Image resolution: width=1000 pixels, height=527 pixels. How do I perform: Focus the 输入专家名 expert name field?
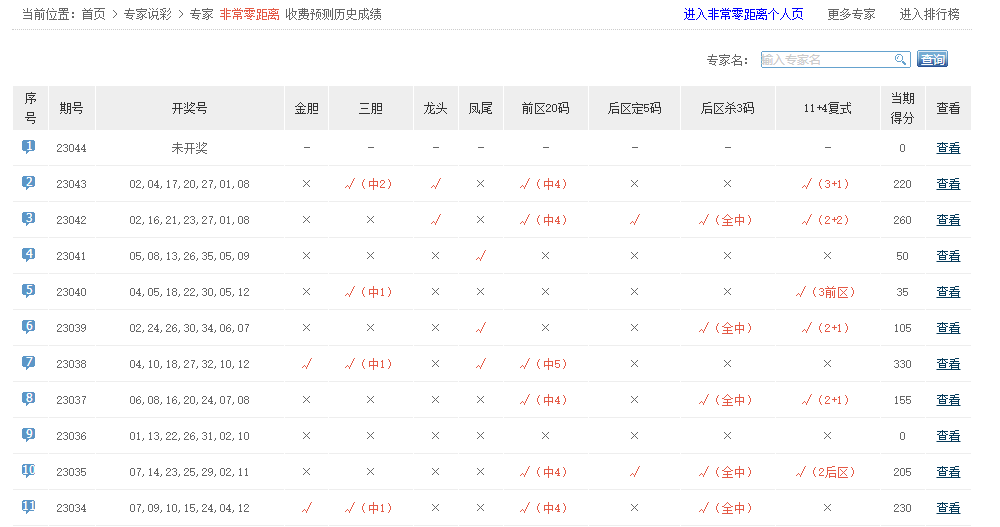pos(826,60)
